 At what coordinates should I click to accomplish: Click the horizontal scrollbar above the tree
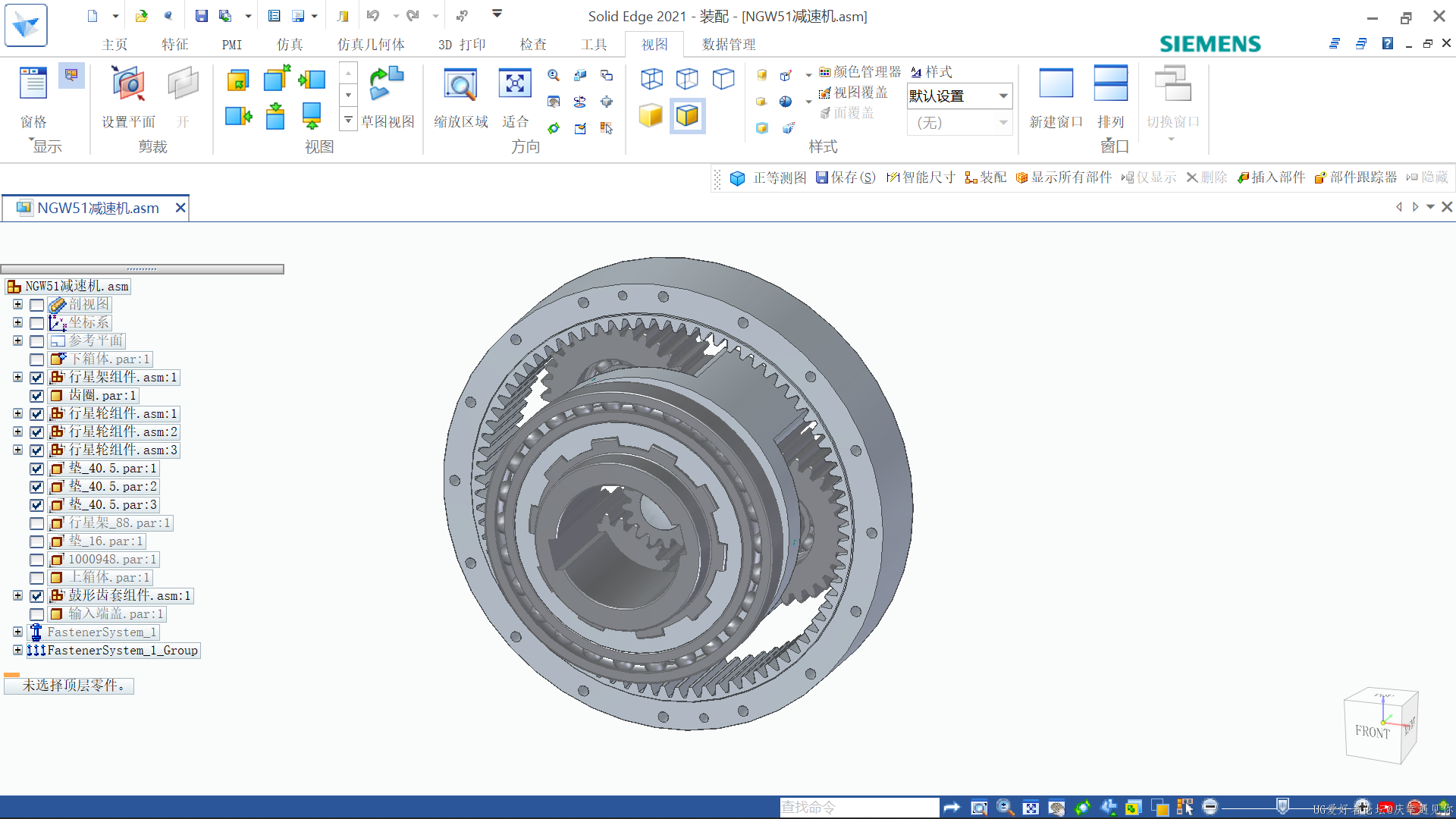coord(142,269)
